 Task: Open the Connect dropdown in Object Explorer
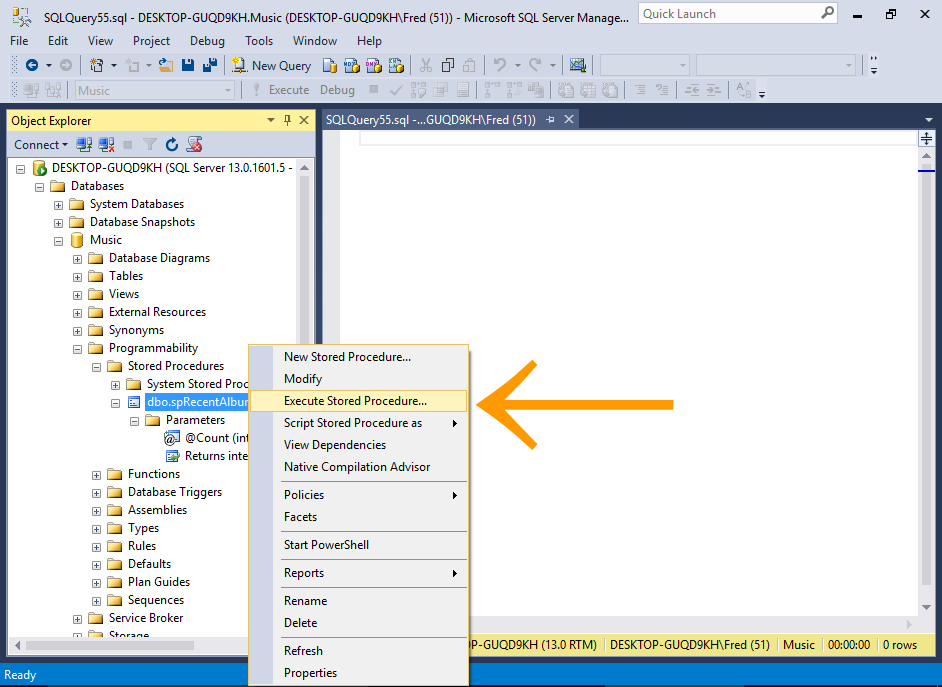tap(41, 145)
